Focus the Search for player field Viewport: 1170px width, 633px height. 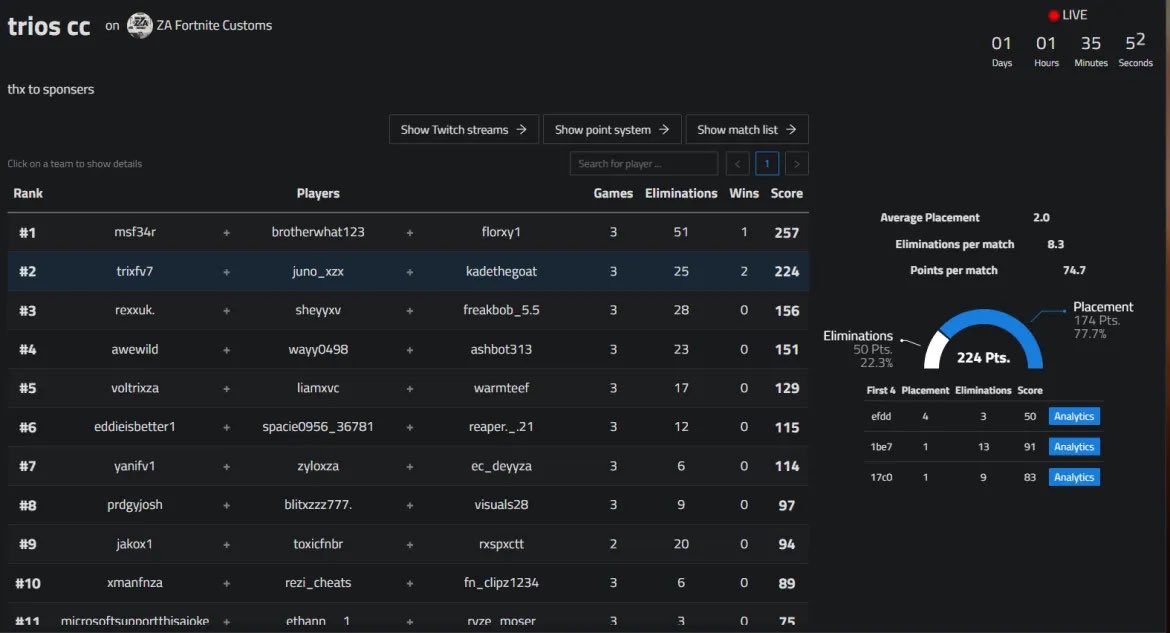click(x=643, y=163)
